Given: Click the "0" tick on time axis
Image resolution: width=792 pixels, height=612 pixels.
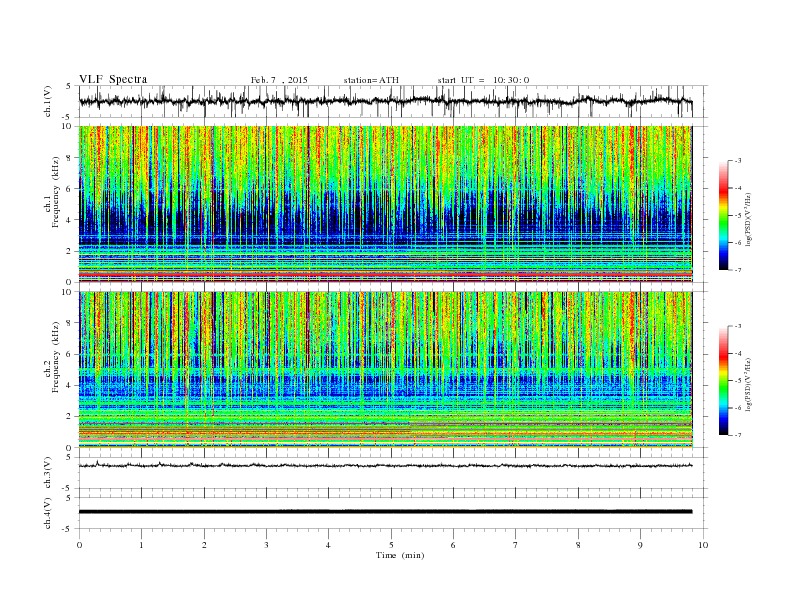Looking at the screenshot, I should pos(79,545).
